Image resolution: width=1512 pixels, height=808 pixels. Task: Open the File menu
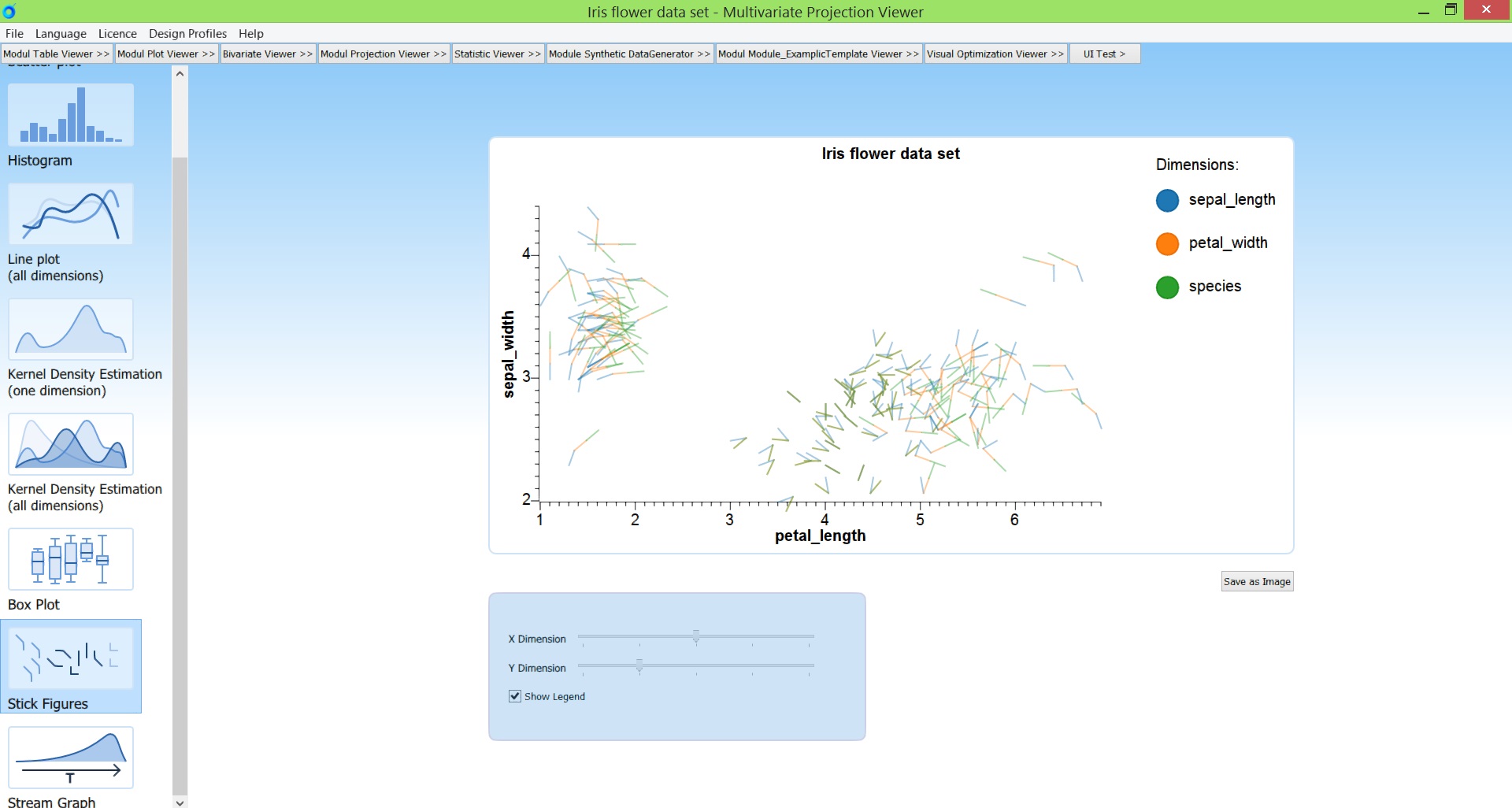click(14, 33)
